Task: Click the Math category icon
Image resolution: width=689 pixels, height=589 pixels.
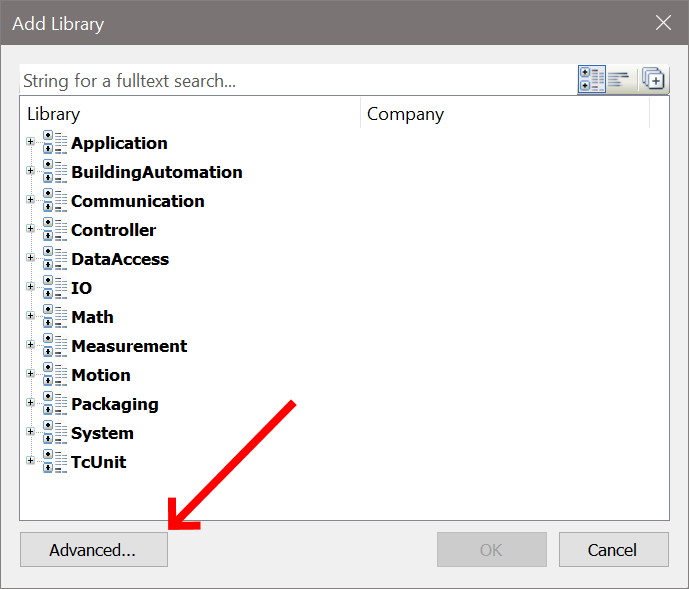Action: tap(55, 317)
